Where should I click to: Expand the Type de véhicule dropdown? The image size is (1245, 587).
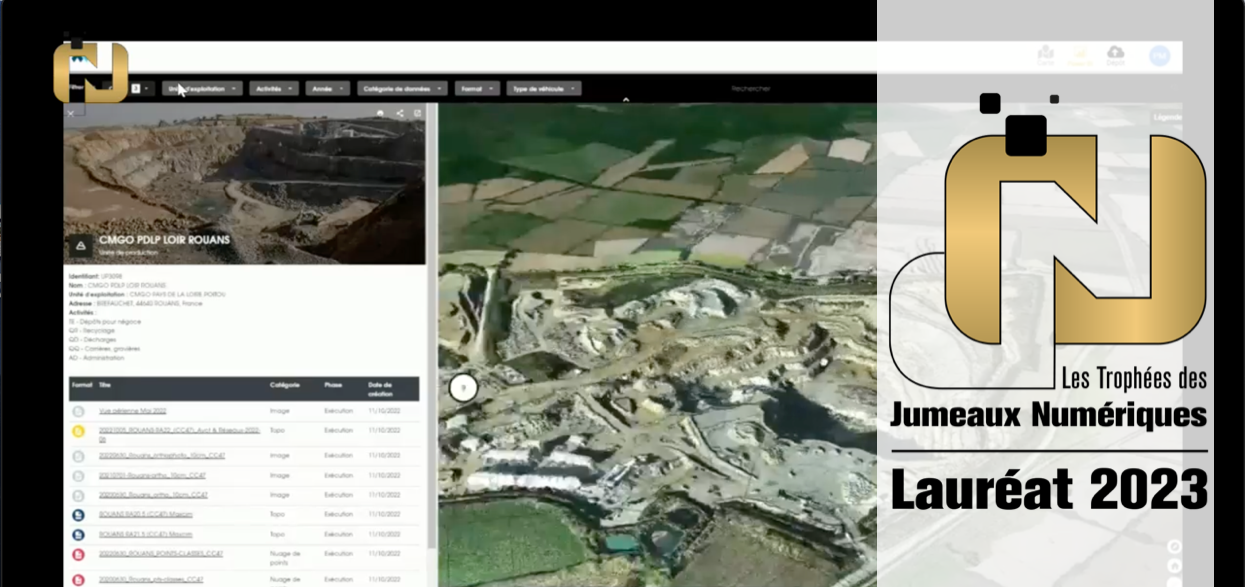pyautogui.click(x=543, y=88)
